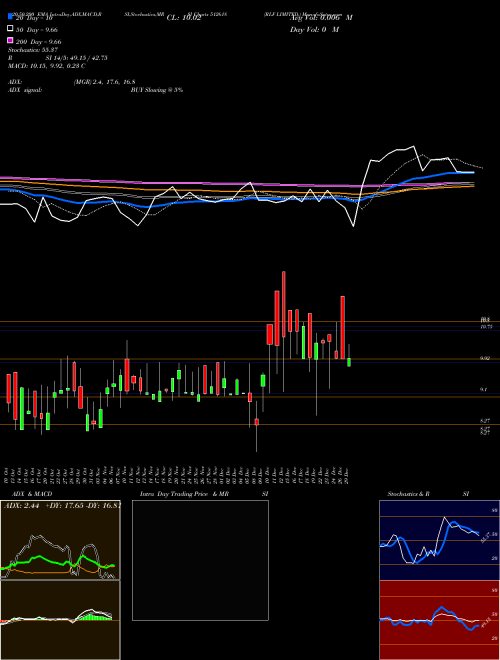Click the last green candlestick on chart
The width and height of the screenshot is (500, 660).
tap(349, 362)
